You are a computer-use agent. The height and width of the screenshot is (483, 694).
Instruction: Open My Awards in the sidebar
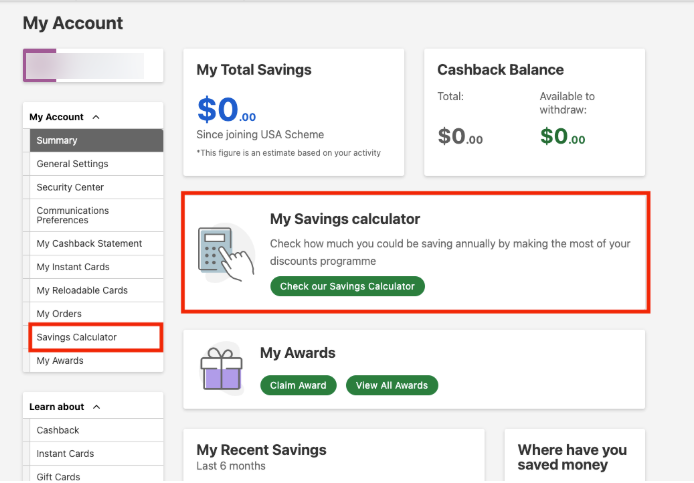[95, 361]
